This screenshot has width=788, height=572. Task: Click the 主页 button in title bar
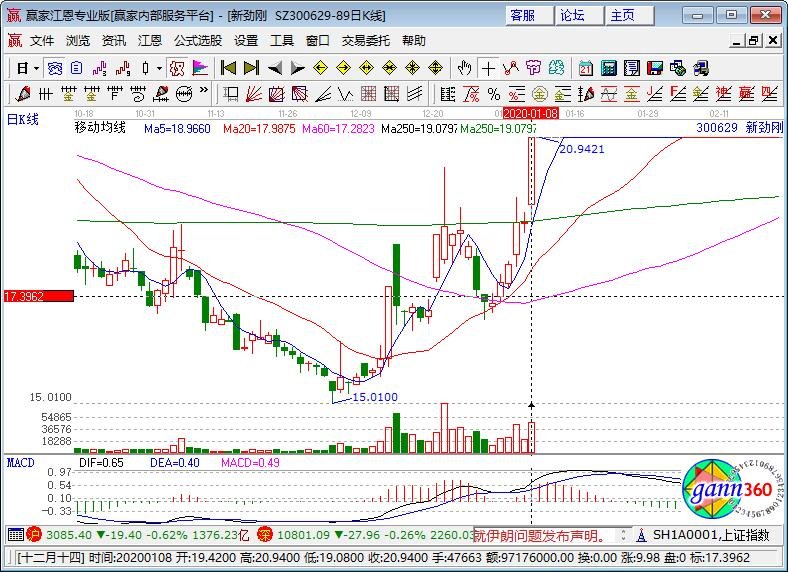click(x=630, y=16)
